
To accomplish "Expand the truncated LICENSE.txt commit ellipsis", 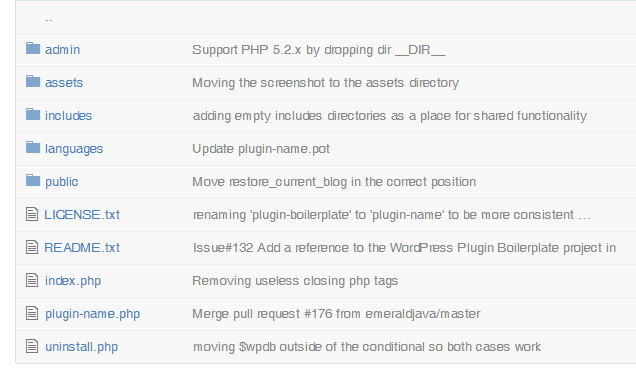I will tap(584, 215).
